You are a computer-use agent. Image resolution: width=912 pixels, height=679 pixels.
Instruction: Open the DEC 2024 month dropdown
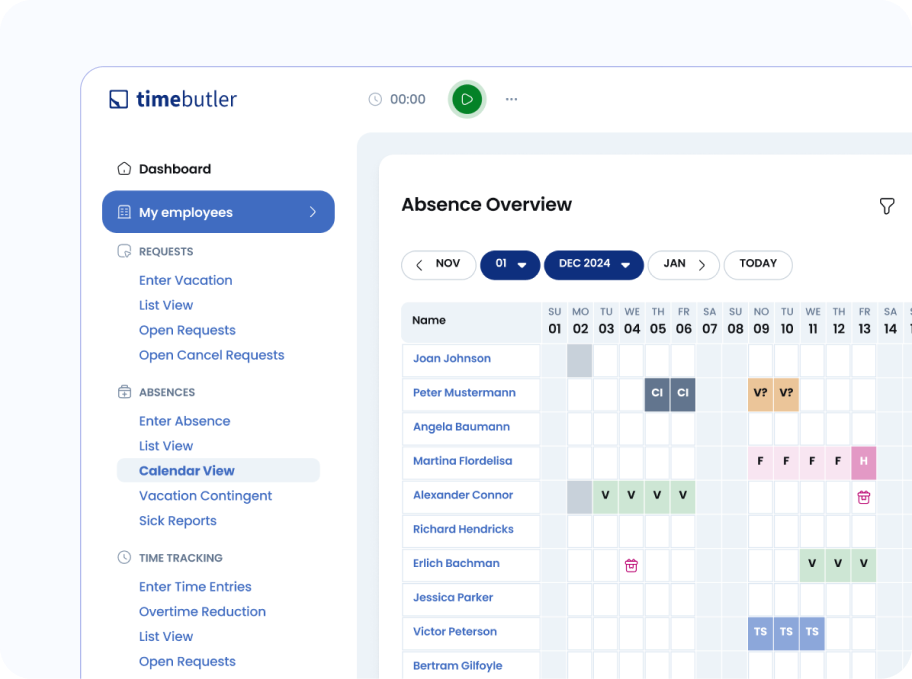point(594,265)
